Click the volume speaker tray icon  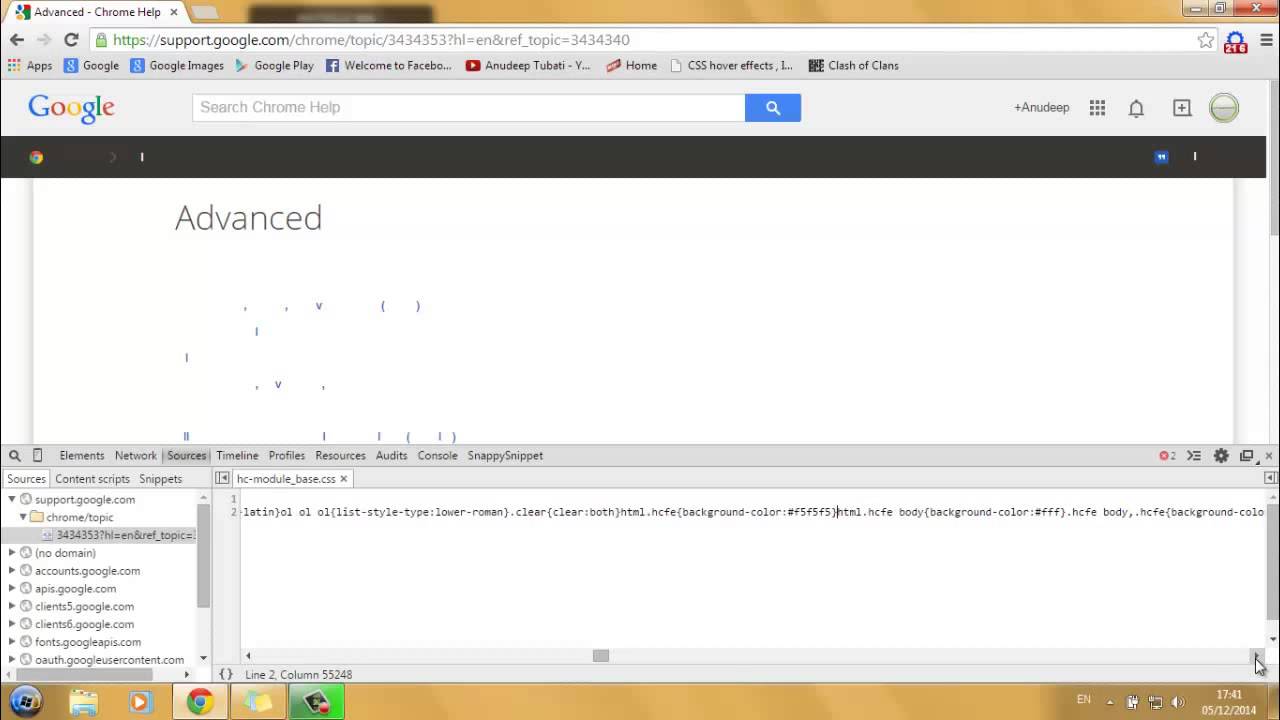[1178, 702]
